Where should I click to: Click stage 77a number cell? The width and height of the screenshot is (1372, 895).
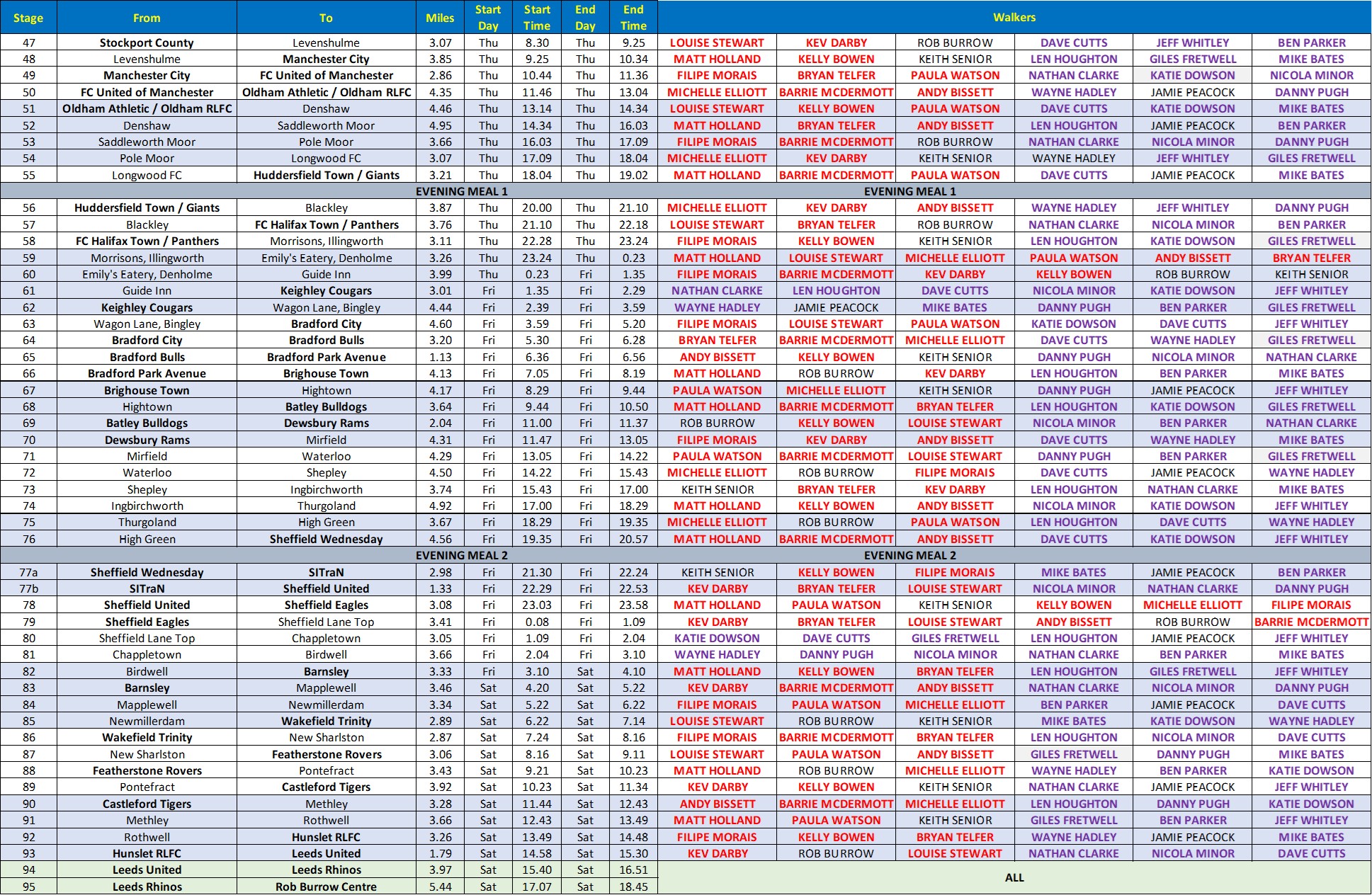28,572
